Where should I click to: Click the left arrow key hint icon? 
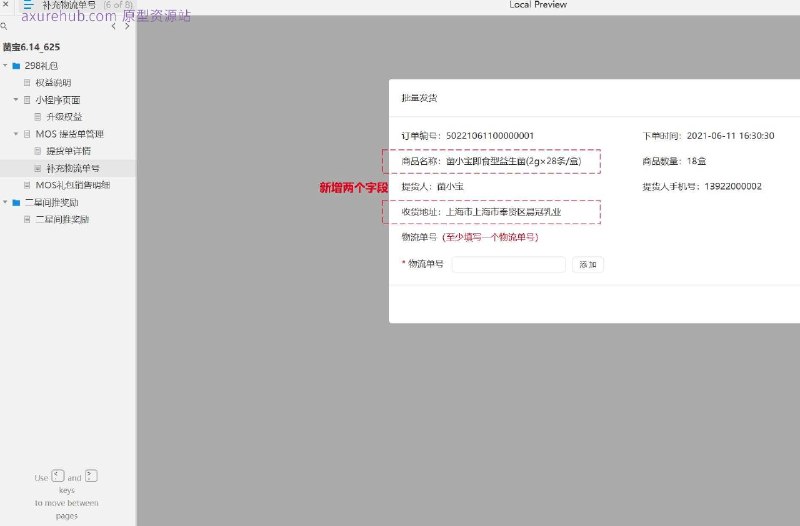click(58, 477)
